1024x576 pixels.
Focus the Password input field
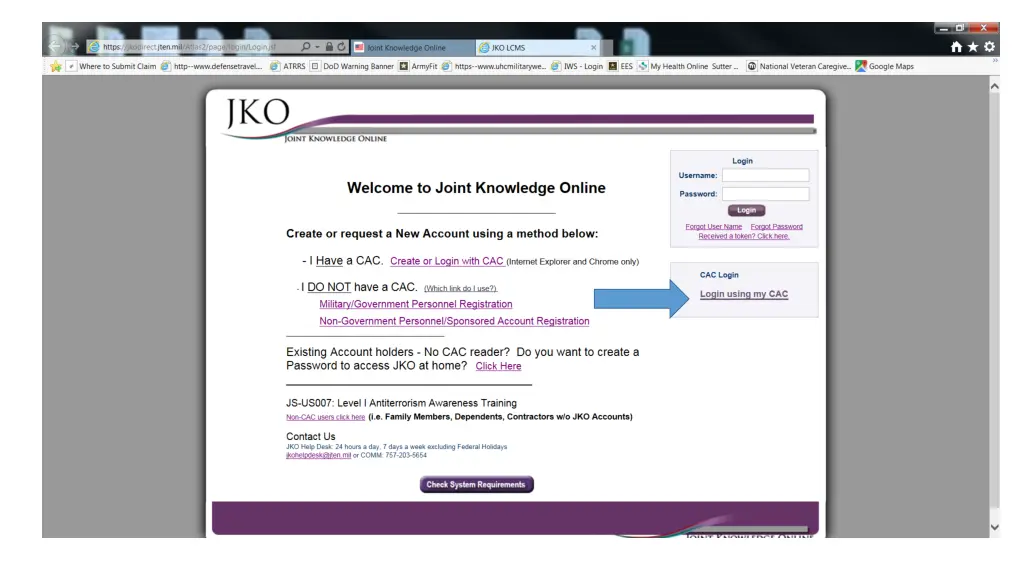pos(765,194)
